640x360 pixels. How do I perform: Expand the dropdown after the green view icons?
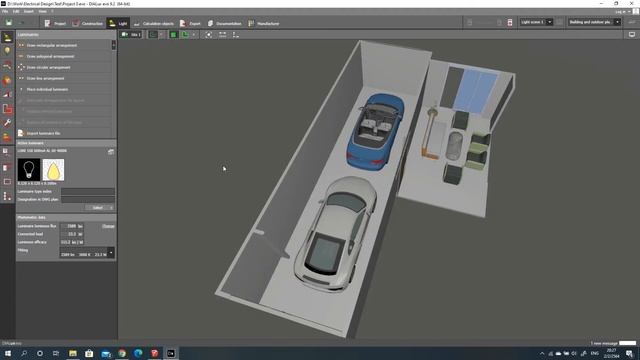tap(193, 35)
